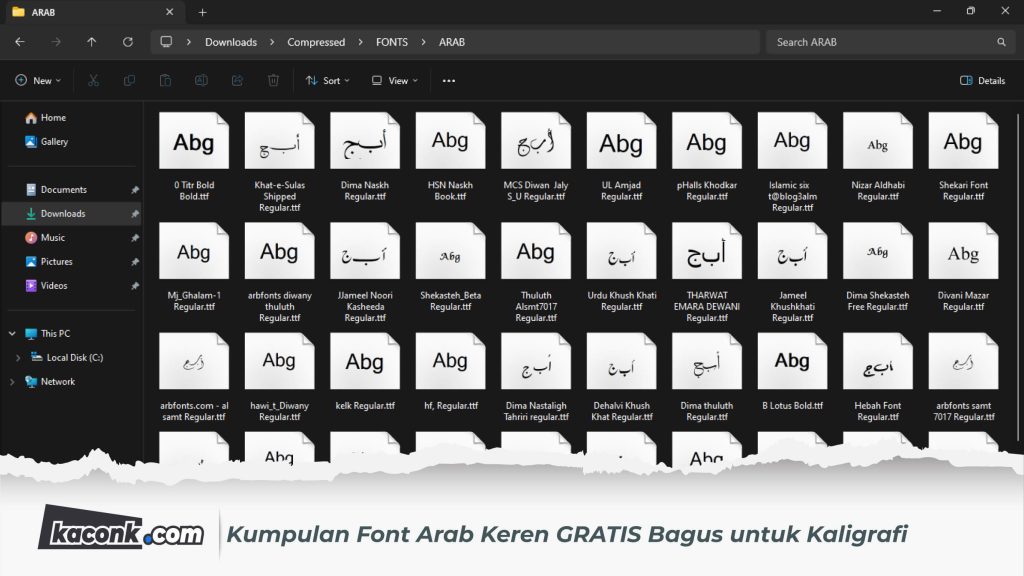Unpin Music from Quick access
Screen dimensions: 1024x576
click(135, 238)
